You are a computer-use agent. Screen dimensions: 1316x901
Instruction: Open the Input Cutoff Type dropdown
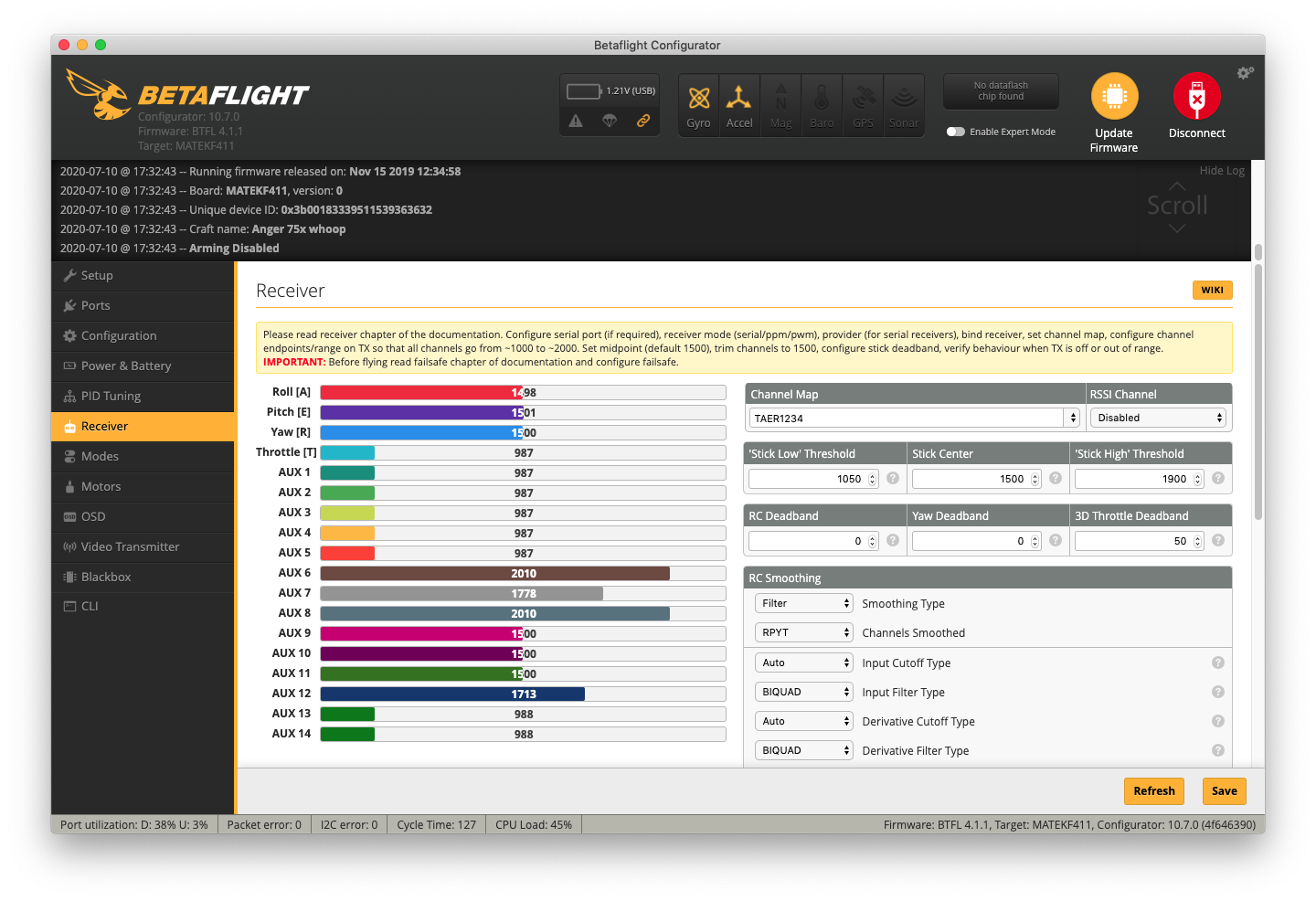tap(803, 662)
